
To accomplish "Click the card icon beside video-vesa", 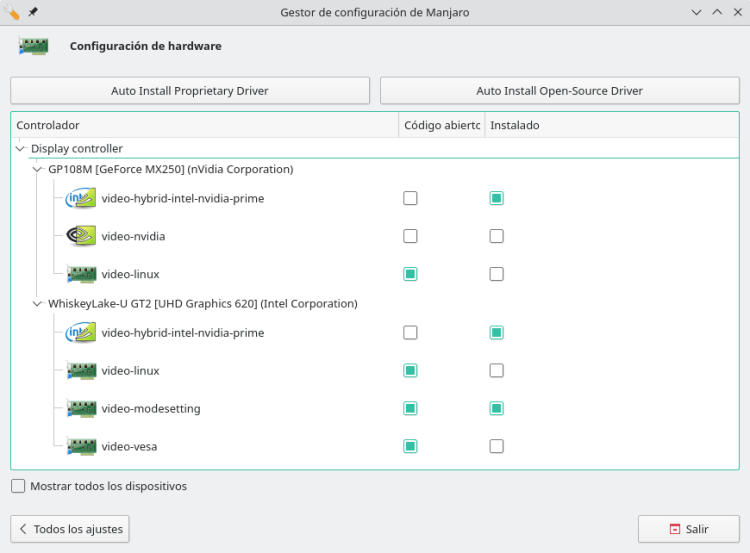I will click(80, 447).
